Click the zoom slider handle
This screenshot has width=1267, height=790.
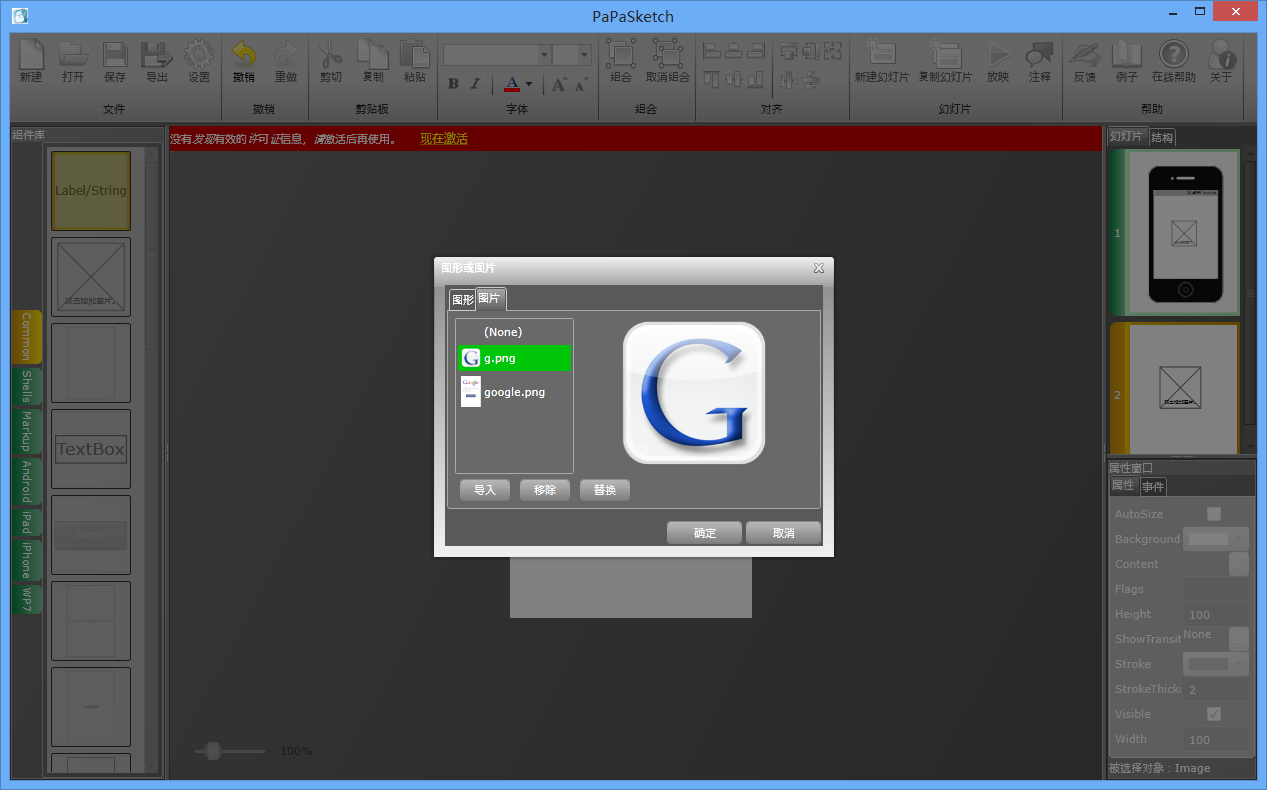tap(212, 751)
